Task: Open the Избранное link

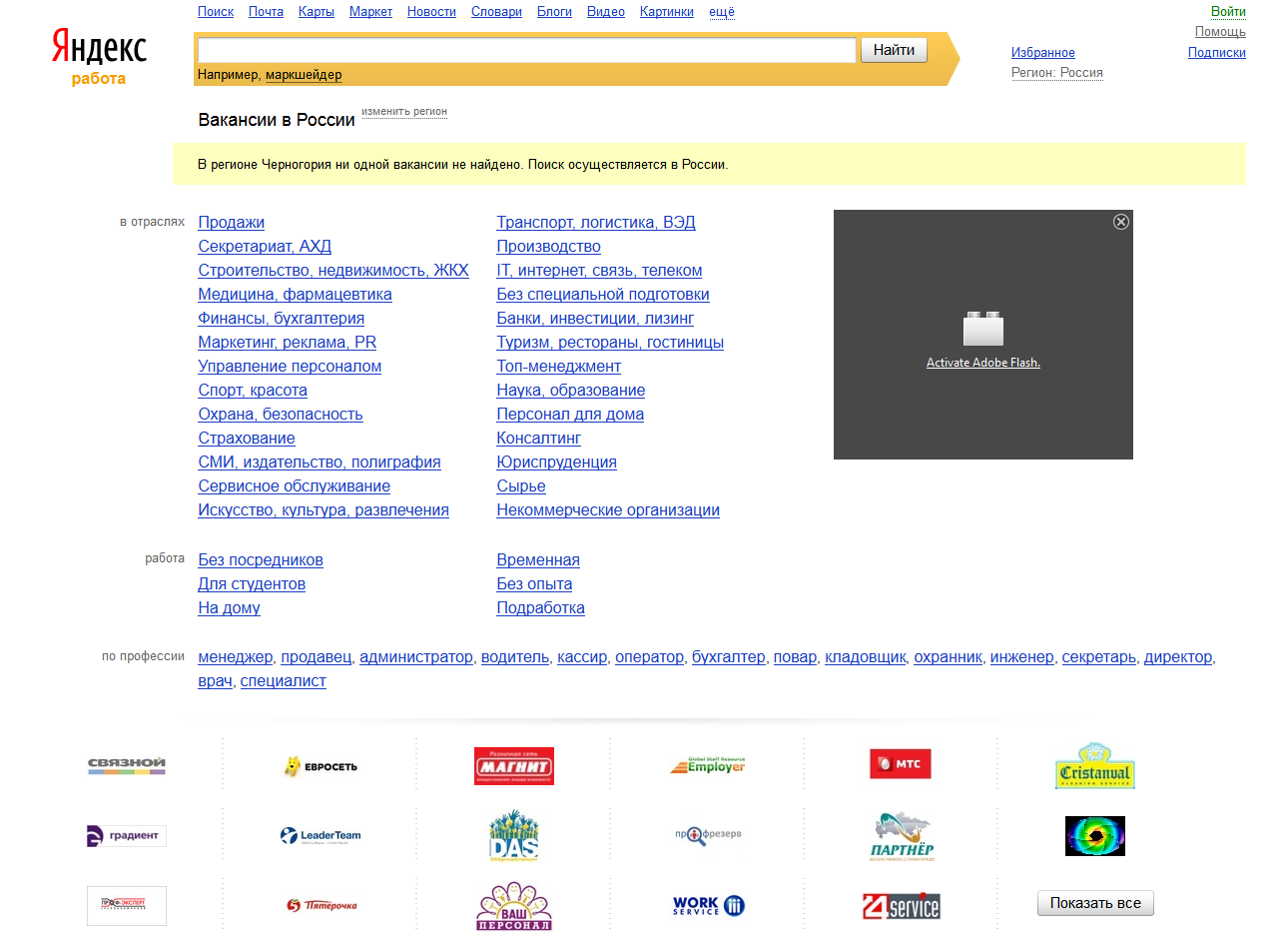Action: tap(1043, 53)
